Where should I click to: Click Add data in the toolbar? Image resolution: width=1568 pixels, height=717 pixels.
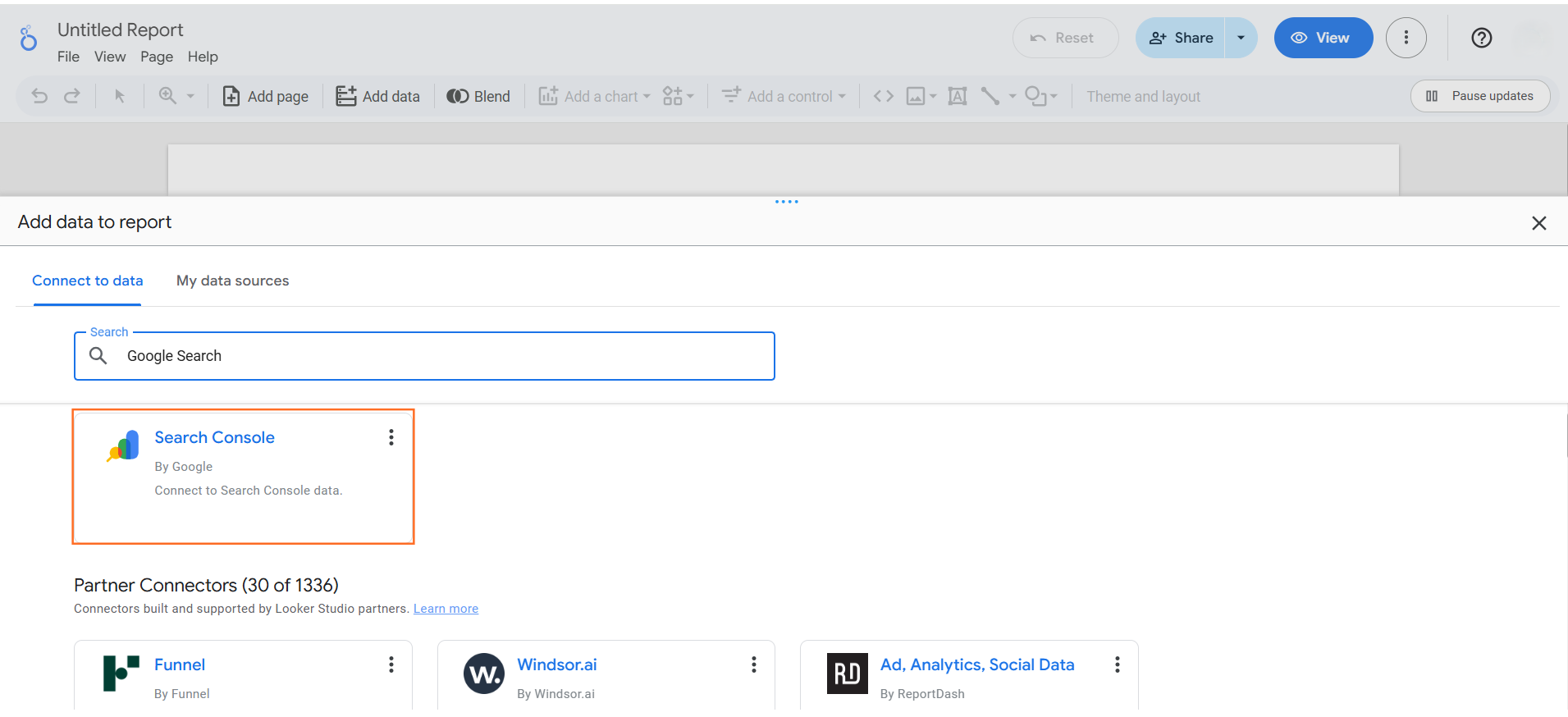[x=378, y=96]
